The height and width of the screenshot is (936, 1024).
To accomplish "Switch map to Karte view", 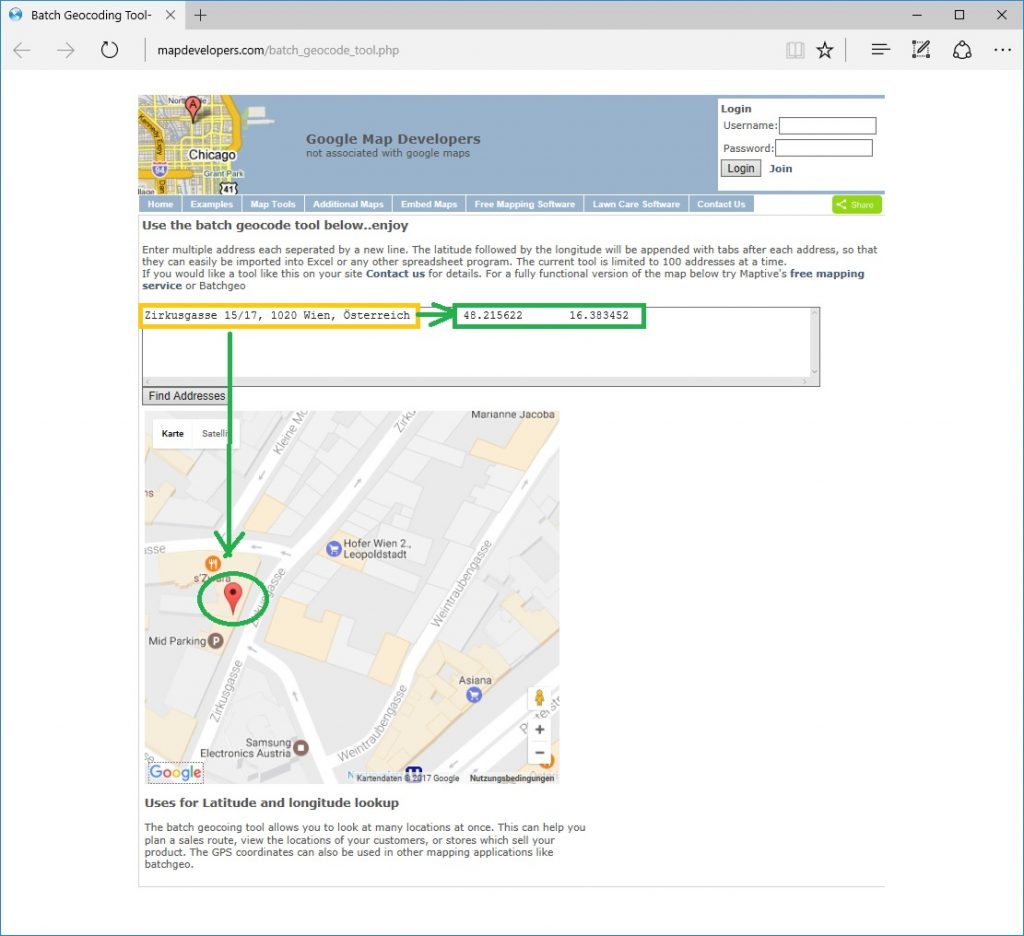I will pos(172,433).
